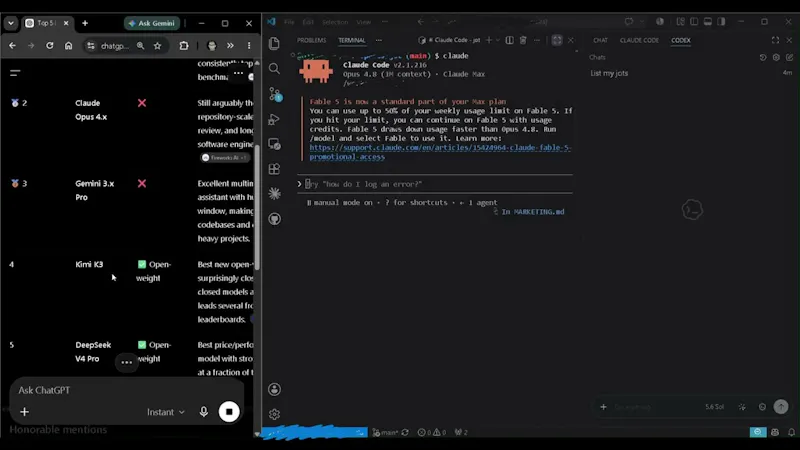Screen dimensions: 800x450
Task: Bookmark this page with the Chrome star
Action: pyautogui.click(x=157, y=45)
